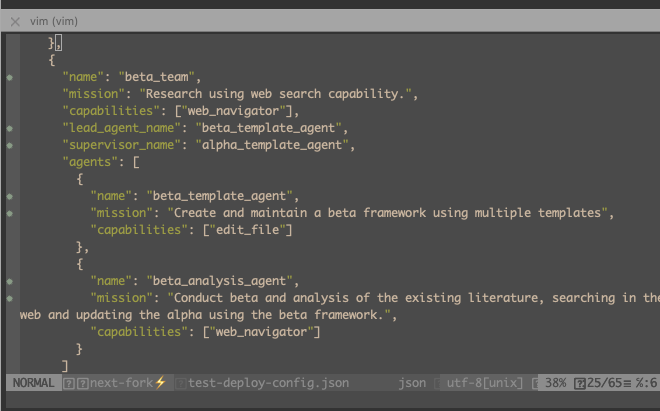The width and height of the screenshot is (660, 411).
Task: Click the "agents" key
Action: [x=90, y=162]
